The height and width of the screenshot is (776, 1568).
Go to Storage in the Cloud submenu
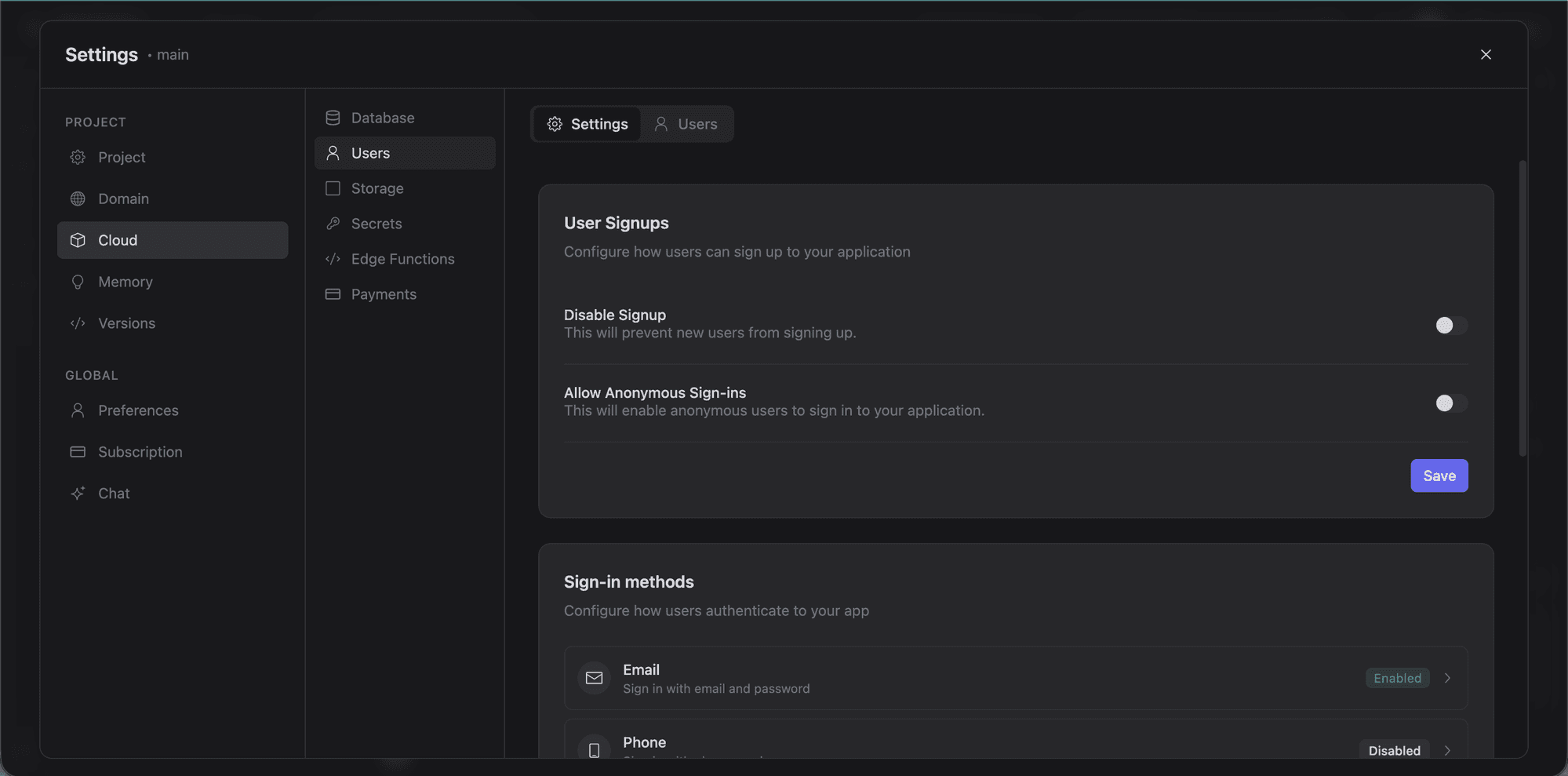(405, 188)
